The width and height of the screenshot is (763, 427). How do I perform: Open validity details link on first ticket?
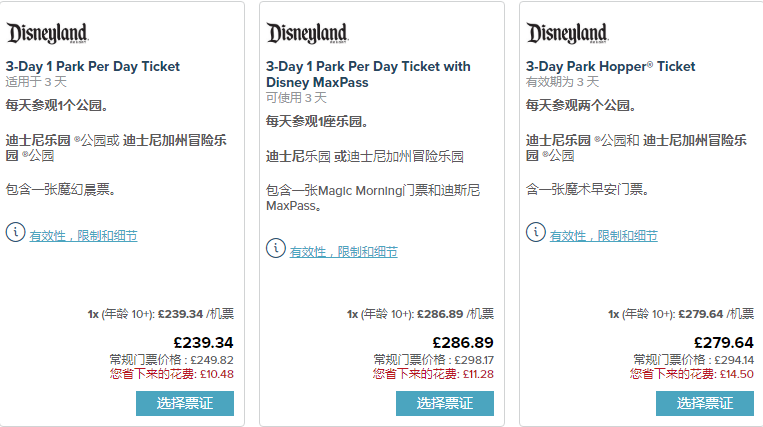[x=83, y=236]
